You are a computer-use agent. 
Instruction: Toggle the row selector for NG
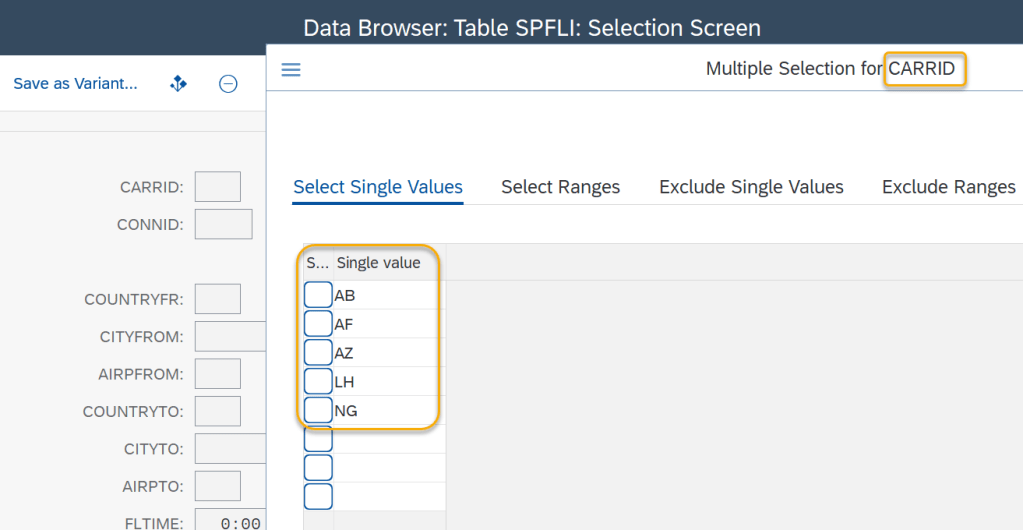point(318,410)
